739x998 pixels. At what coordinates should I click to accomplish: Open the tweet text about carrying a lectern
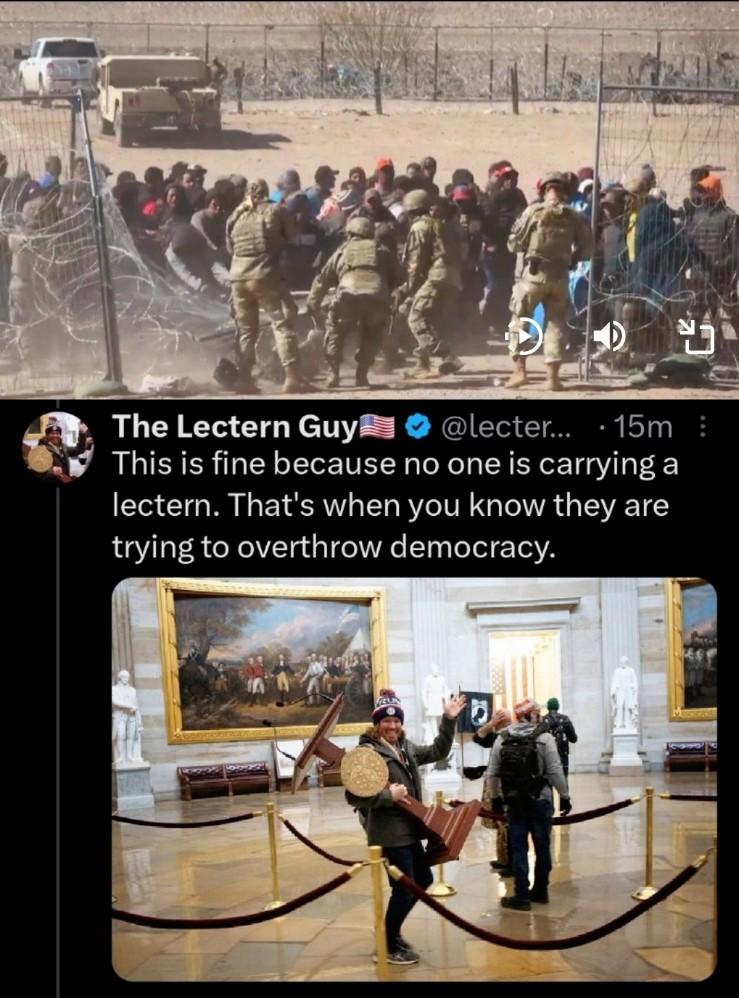395,505
